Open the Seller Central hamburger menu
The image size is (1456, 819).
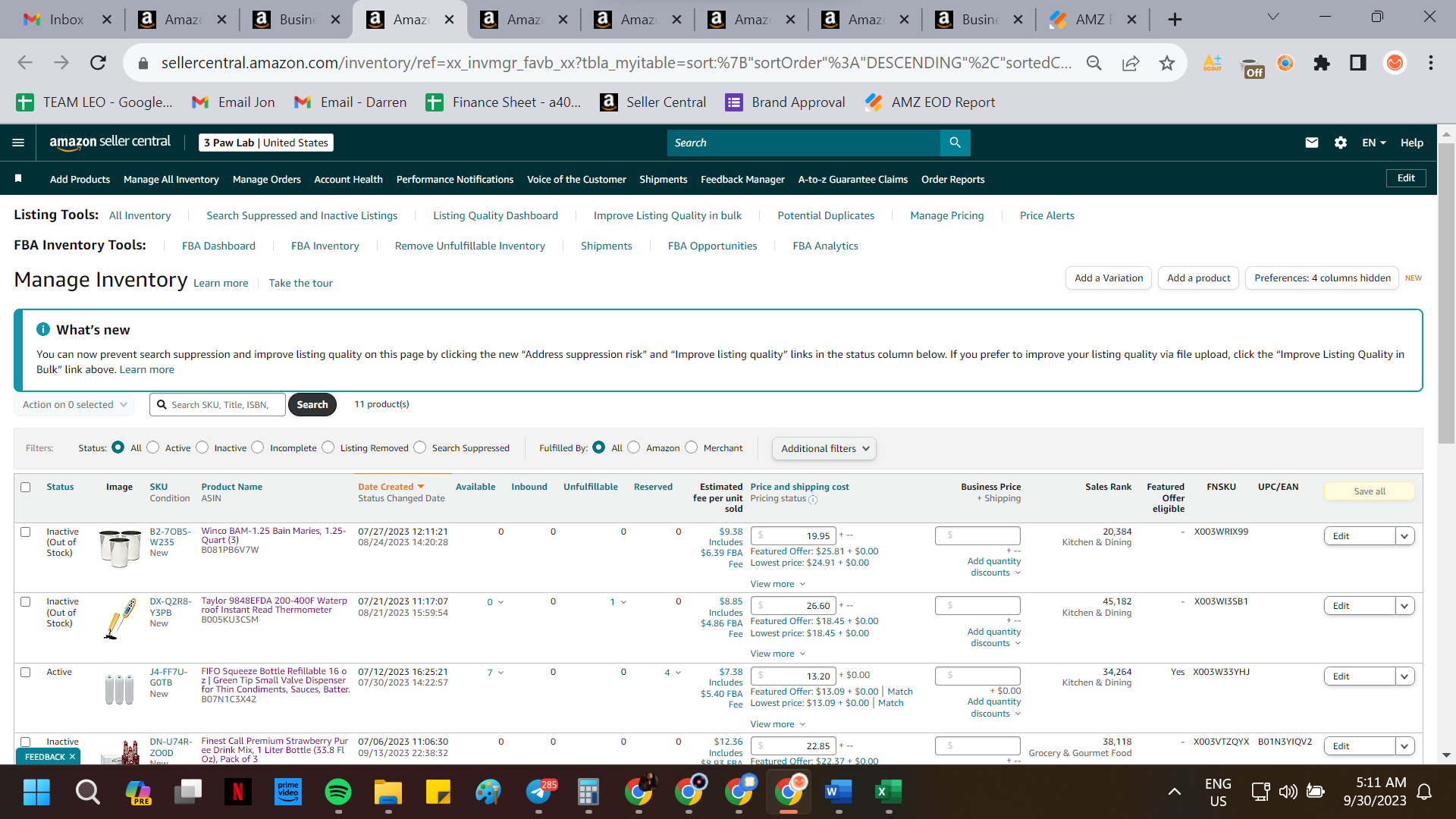pos(18,143)
